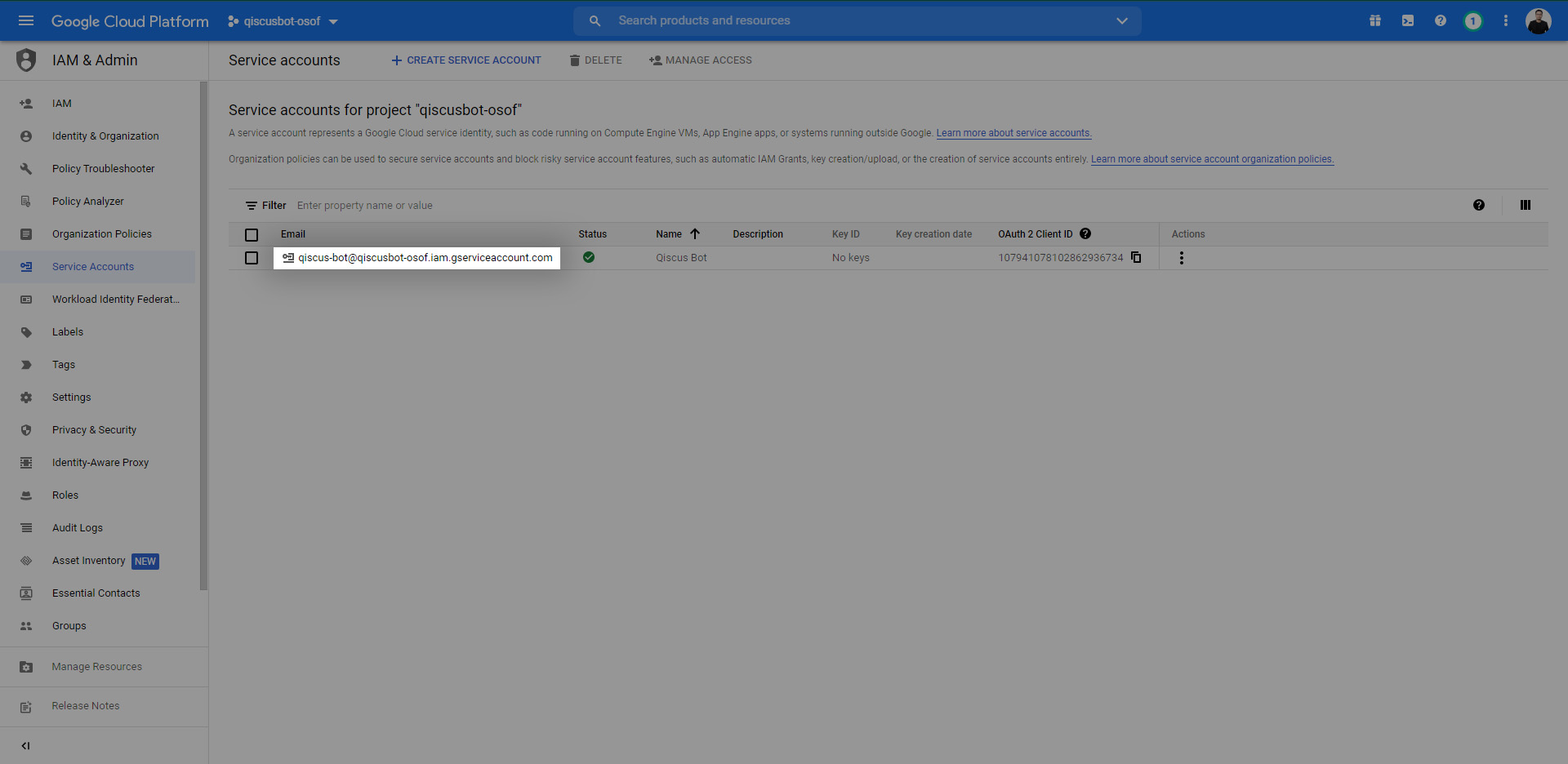Check the Qiscus Bot row checkbox
Image resolution: width=1568 pixels, height=764 pixels.
pos(251,258)
